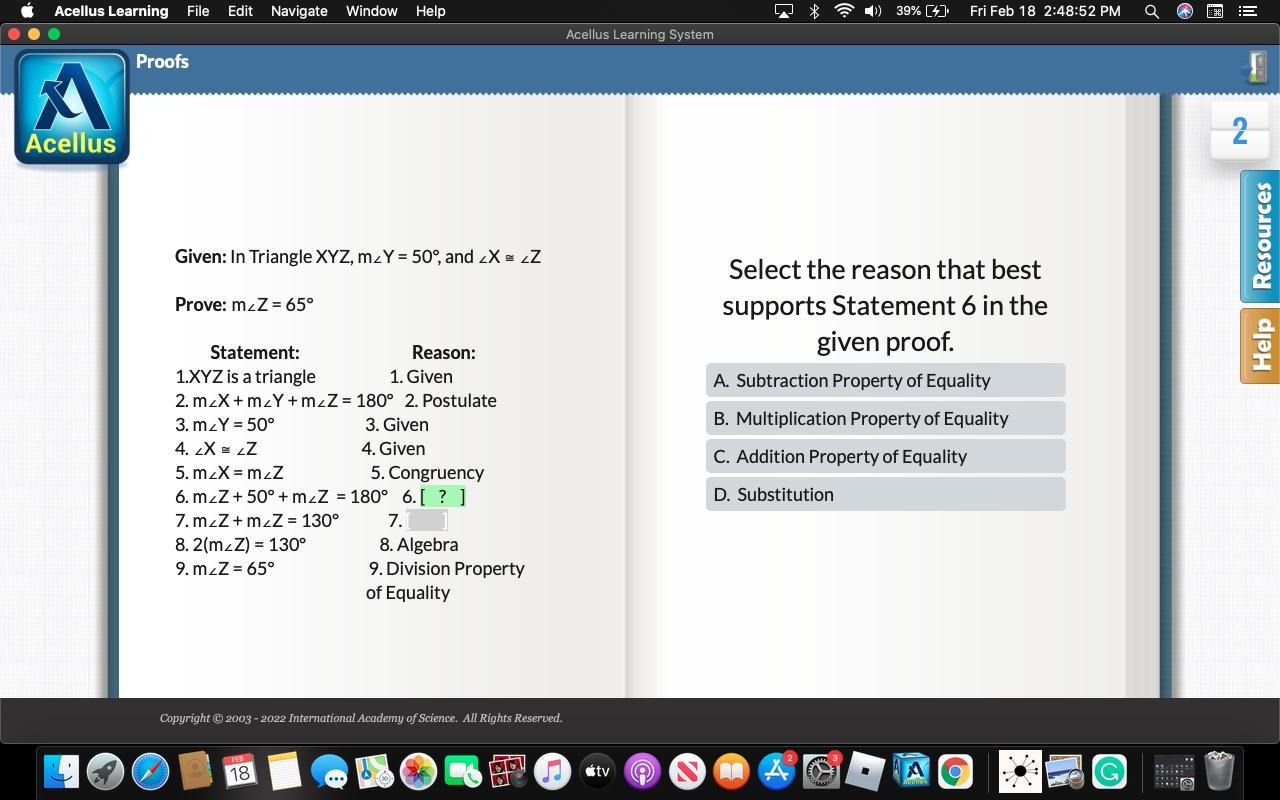The height and width of the screenshot is (800, 1280).
Task: Open Siri from the menu bar
Action: (x=1184, y=11)
